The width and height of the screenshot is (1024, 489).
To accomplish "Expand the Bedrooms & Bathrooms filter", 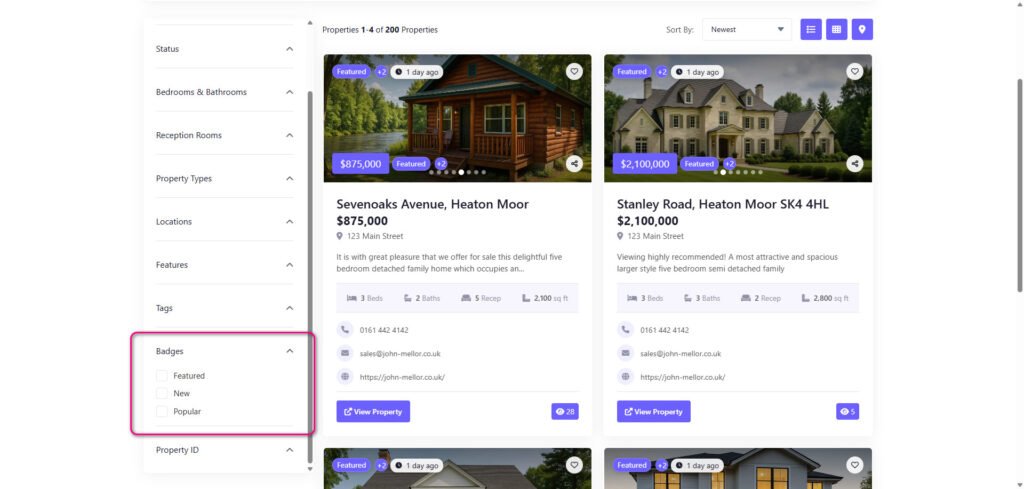I will pyautogui.click(x=290, y=92).
